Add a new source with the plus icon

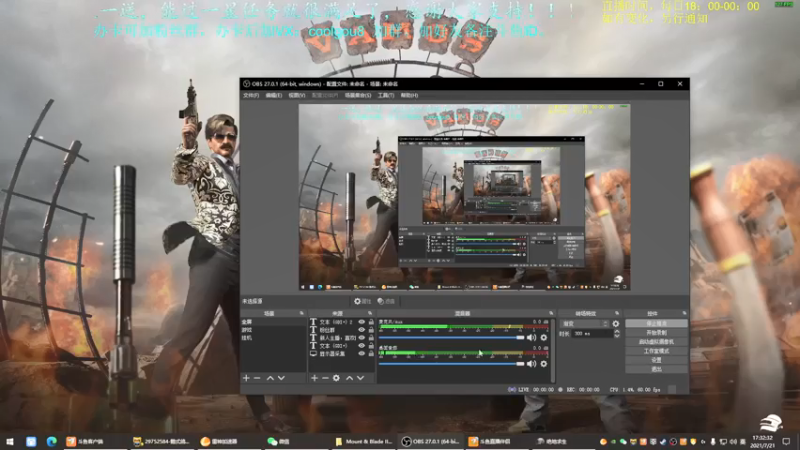tap(314, 378)
